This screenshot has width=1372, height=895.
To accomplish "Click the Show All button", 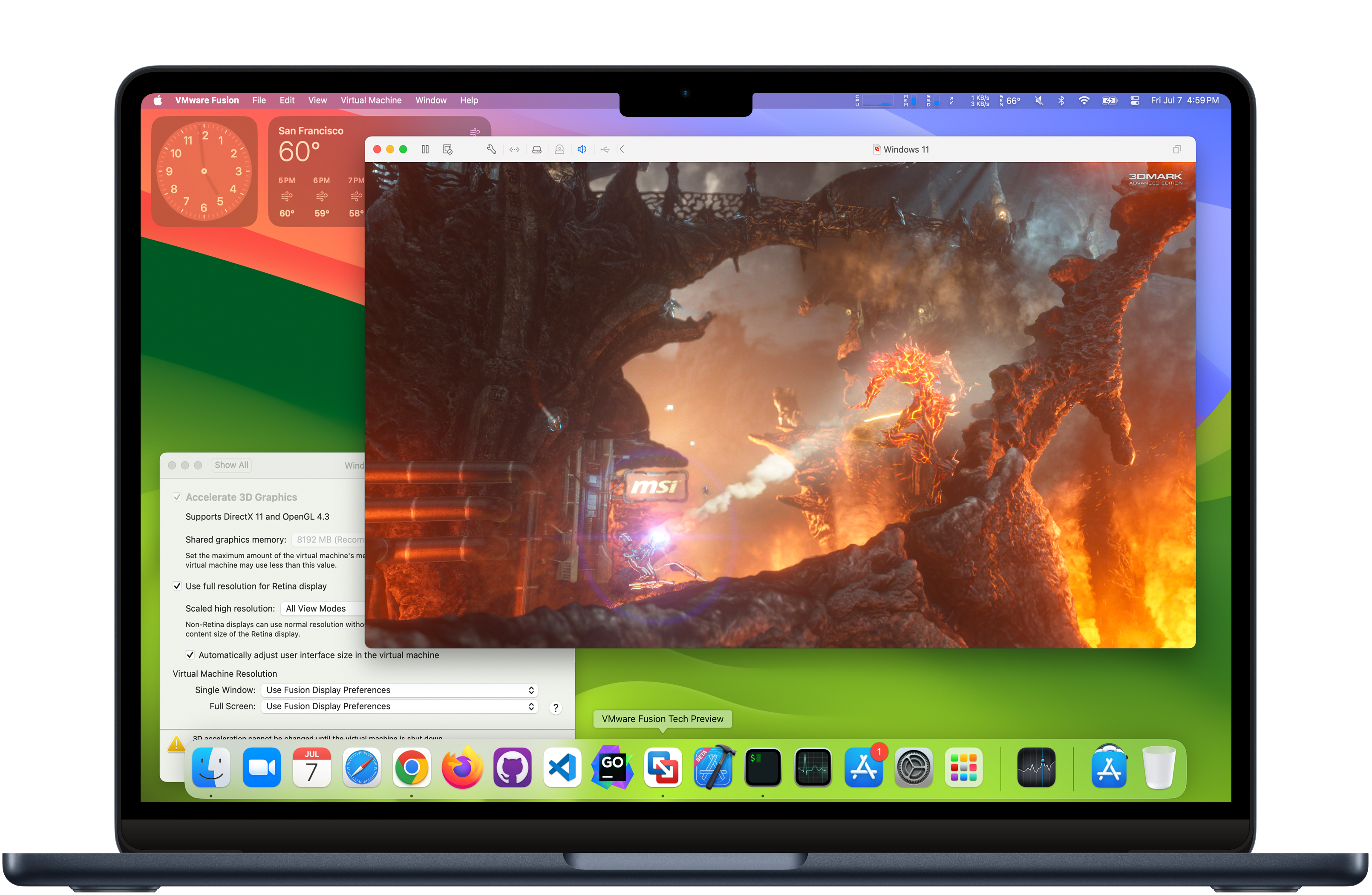I will (231, 465).
